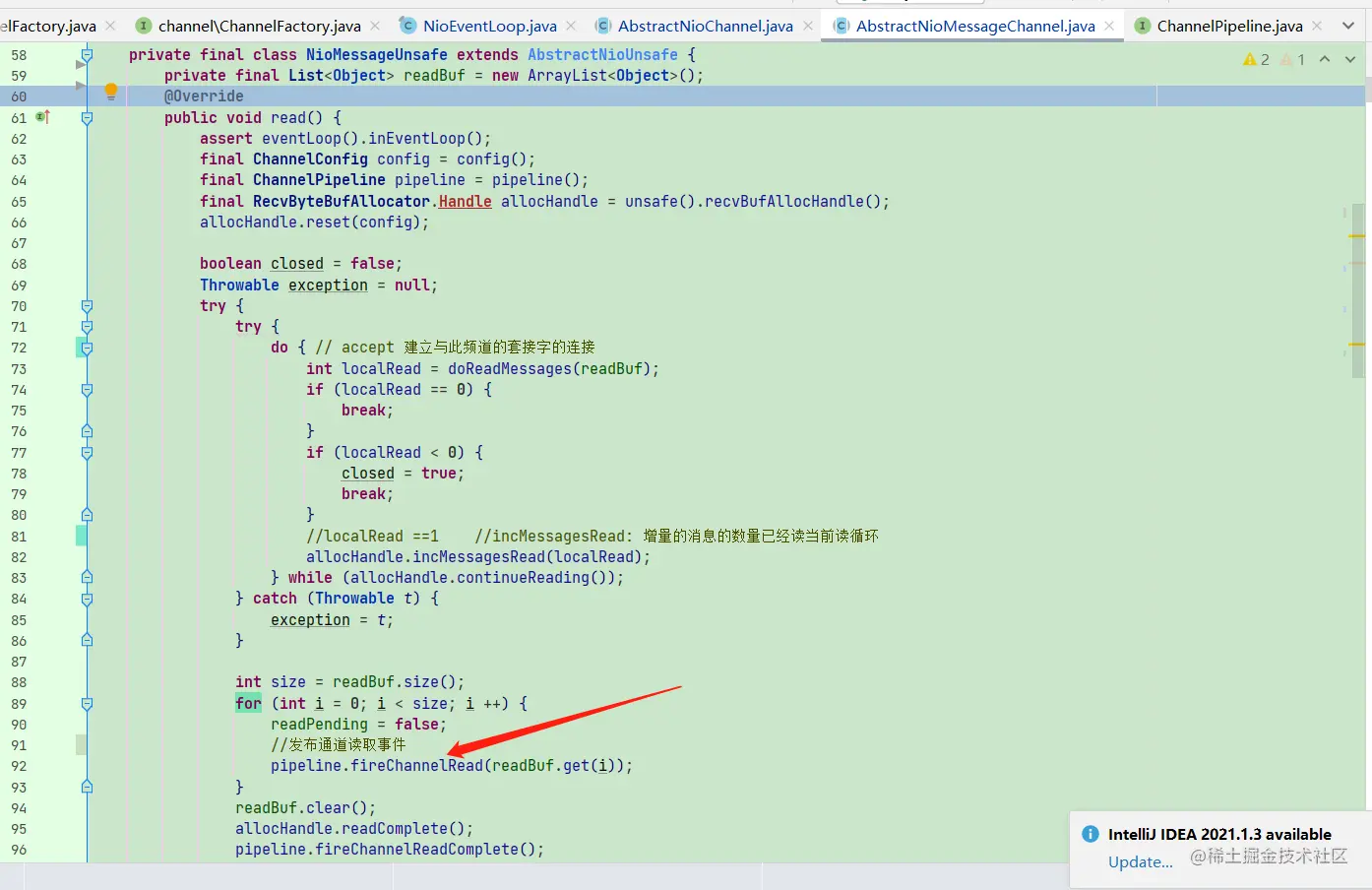The height and width of the screenshot is (890, 1372).
Task: Switch to the elFactory.java tab
Action: [47, 26]
